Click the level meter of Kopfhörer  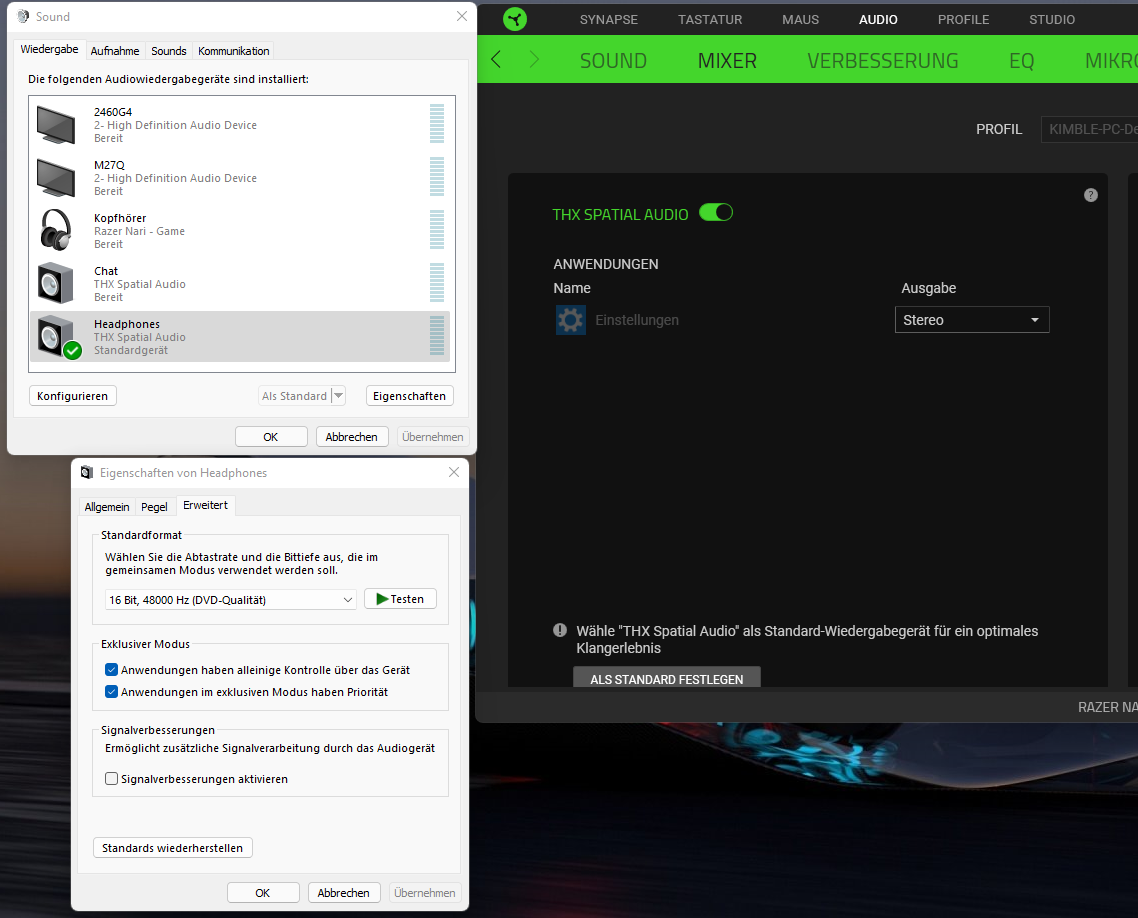436,230
